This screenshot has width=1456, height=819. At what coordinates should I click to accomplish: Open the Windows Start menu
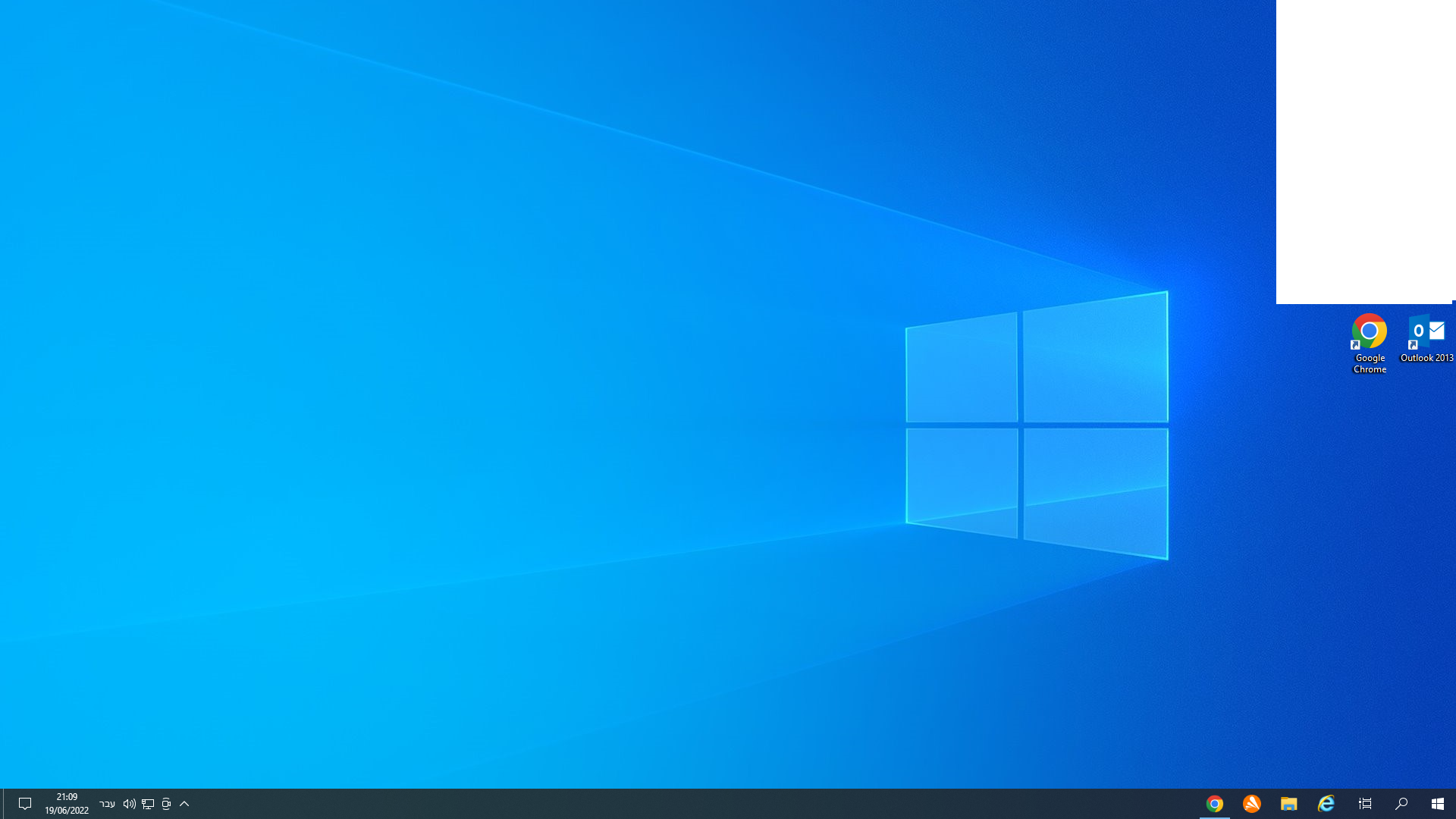(x=1437, y=804)
